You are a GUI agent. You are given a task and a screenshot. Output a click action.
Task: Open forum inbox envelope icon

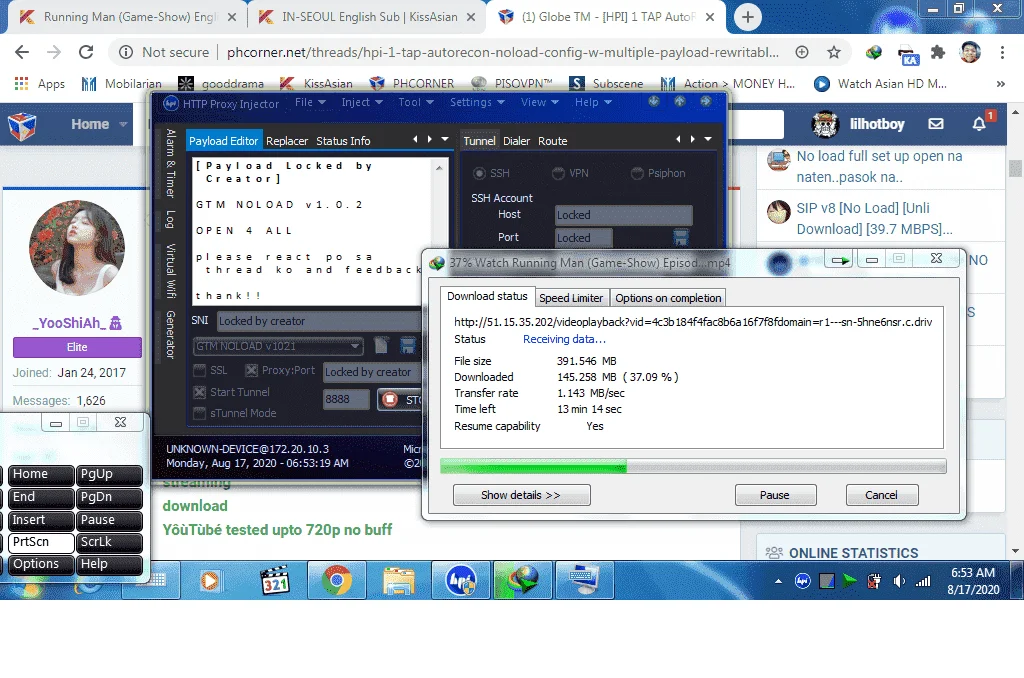pos(936,123)
